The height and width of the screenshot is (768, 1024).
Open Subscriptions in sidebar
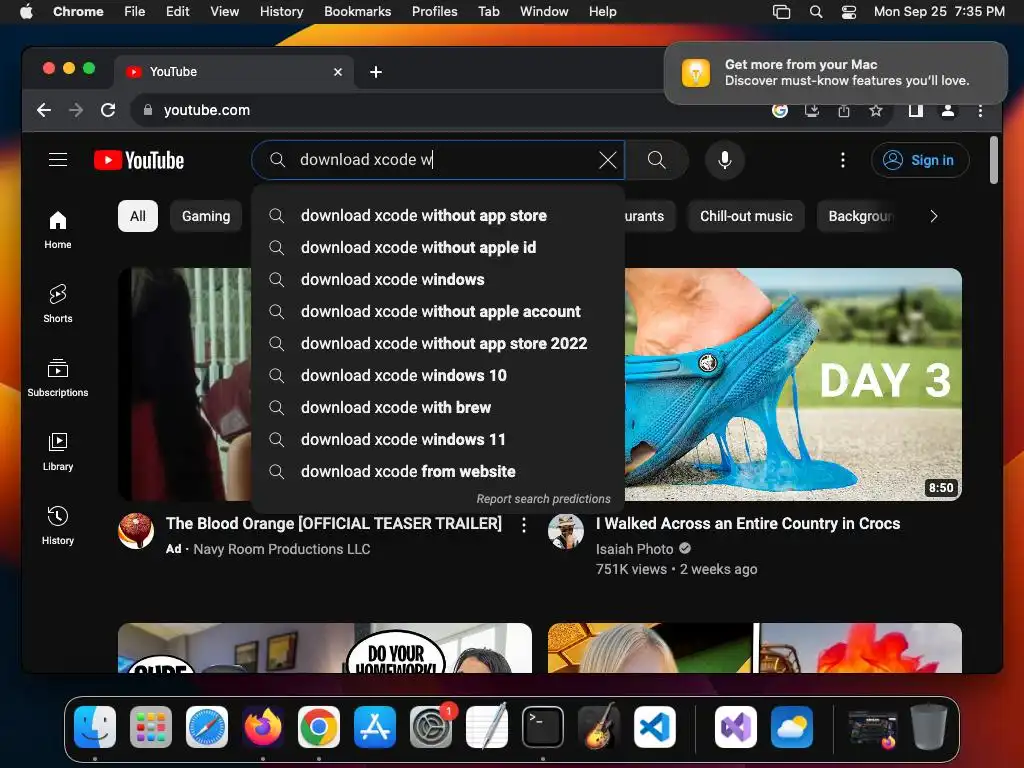click(58, 377)
